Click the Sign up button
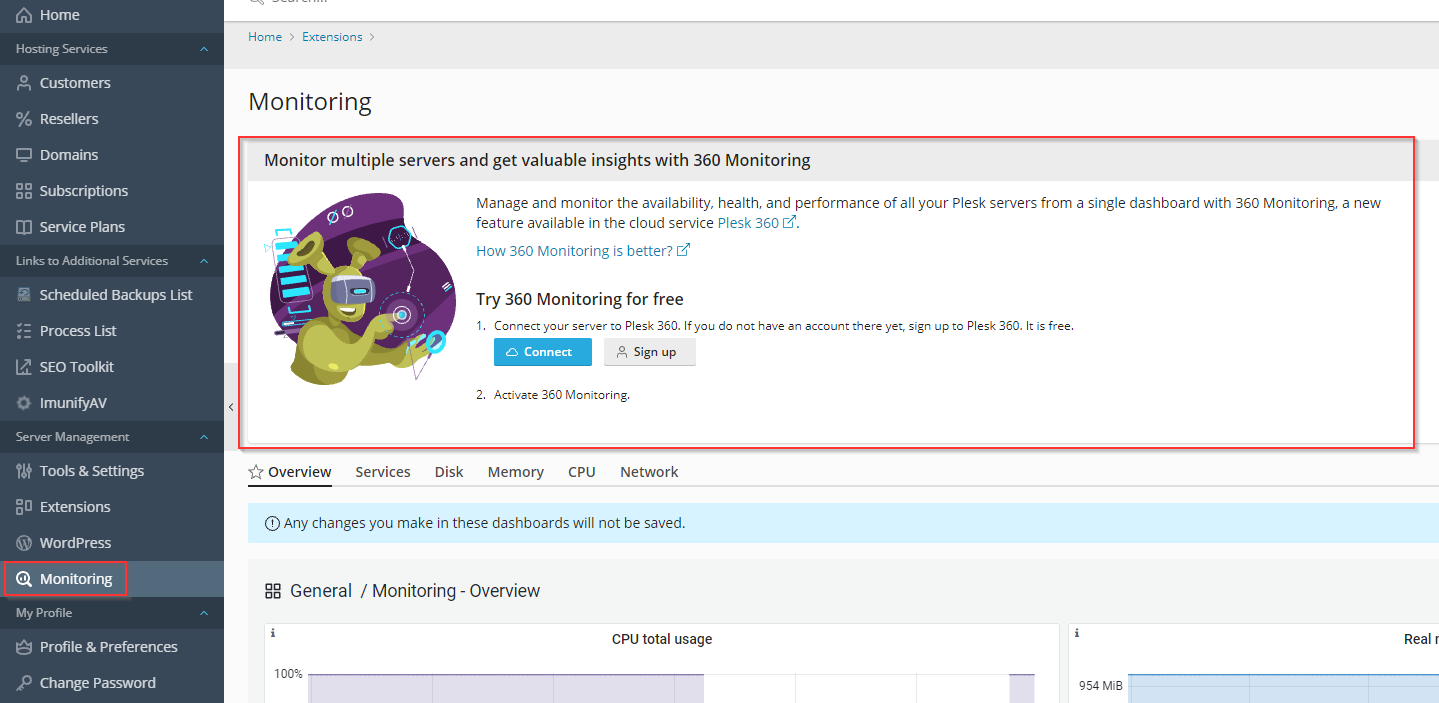This screenshot has width=1439, height=703. click(649, 352)
